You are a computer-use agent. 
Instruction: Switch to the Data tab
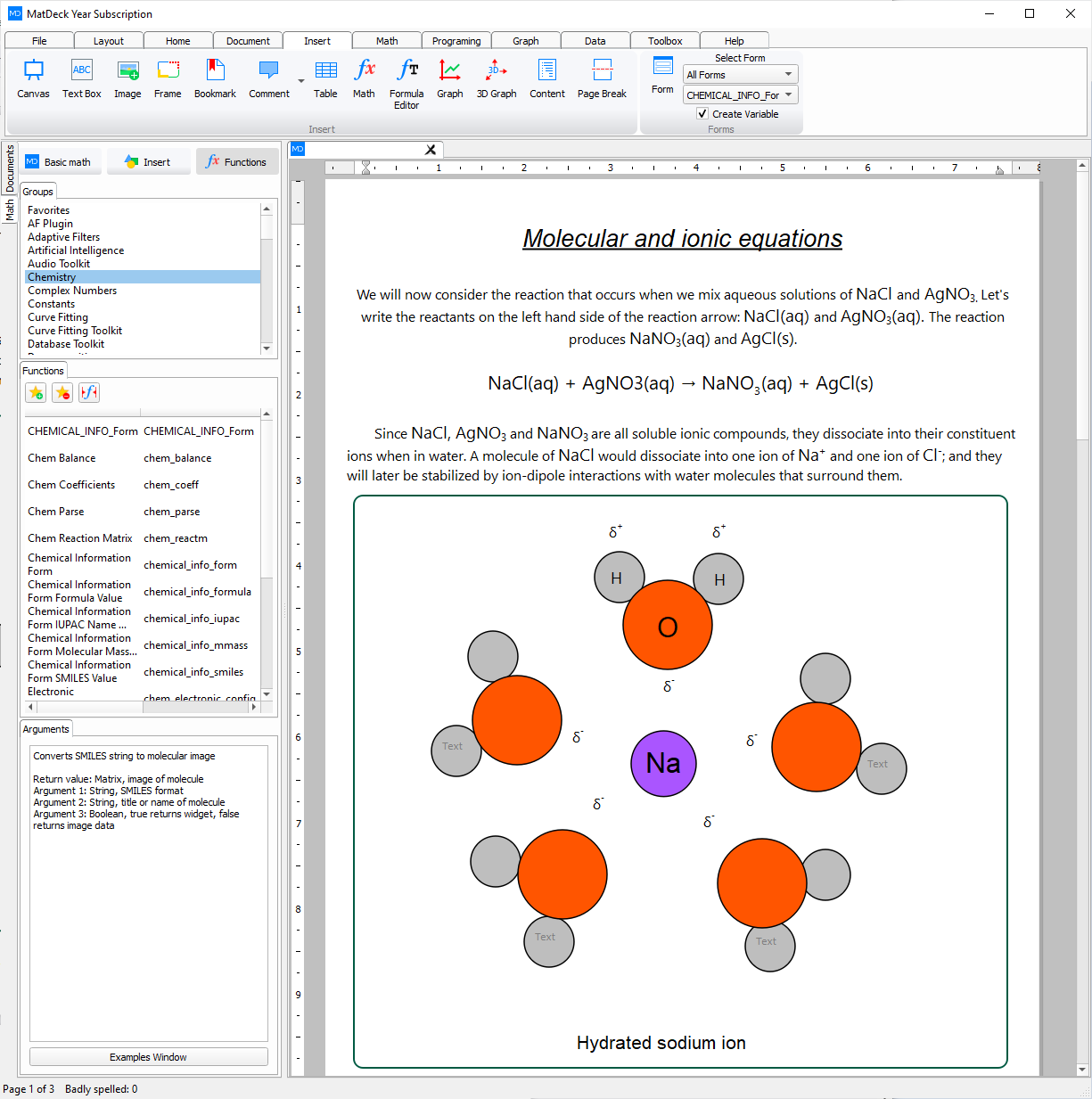[595, 41]
